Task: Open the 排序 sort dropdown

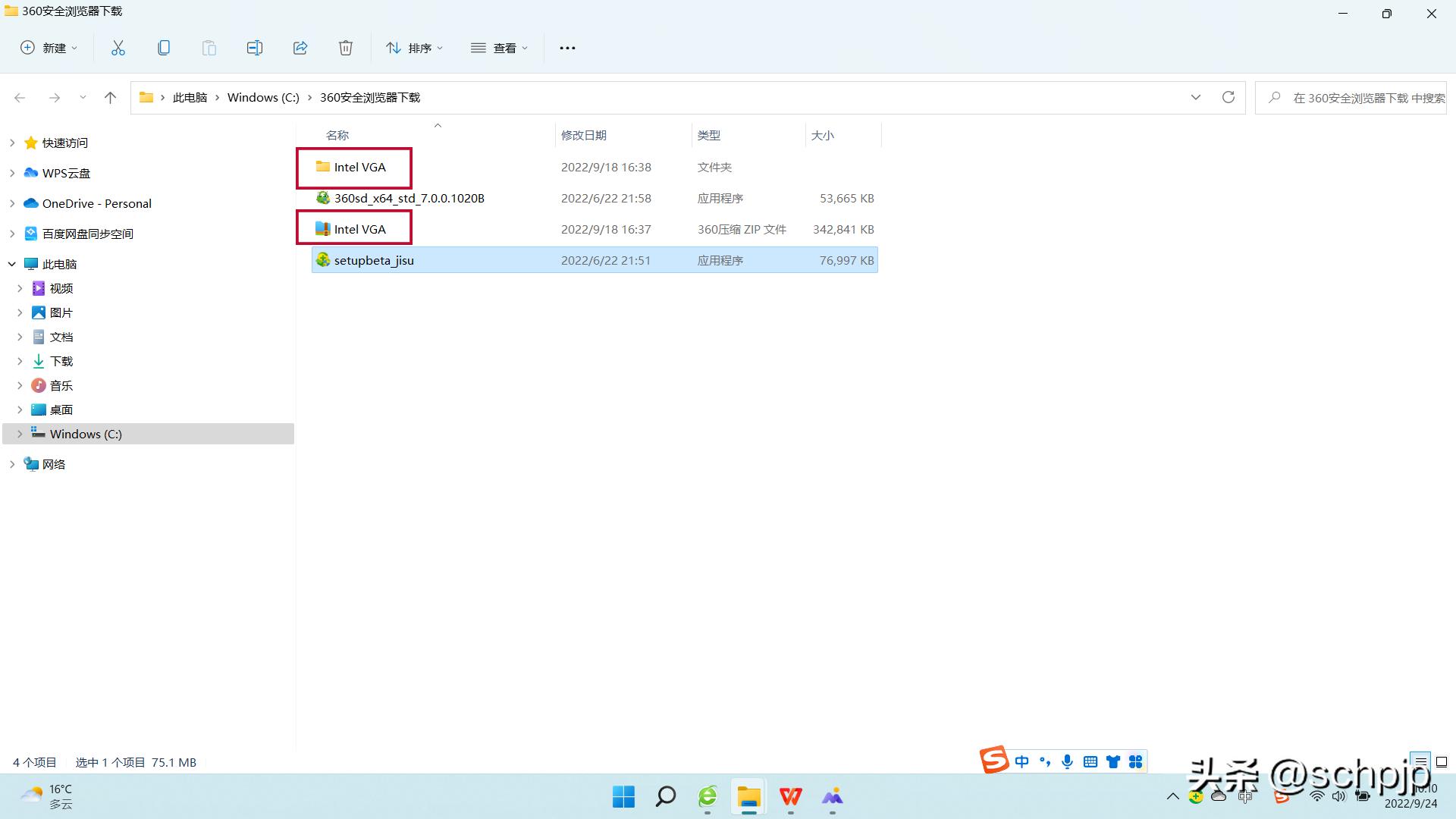Action: 414,48
